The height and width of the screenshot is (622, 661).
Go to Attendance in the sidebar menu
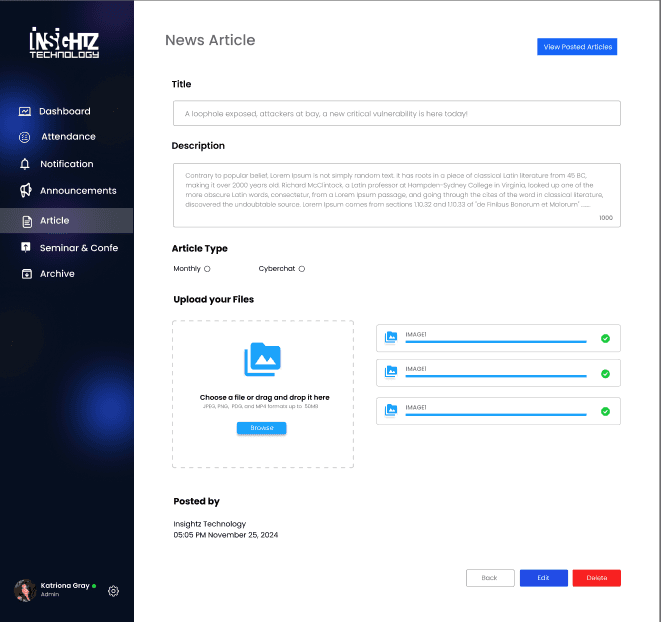click(x=68, y=137)
